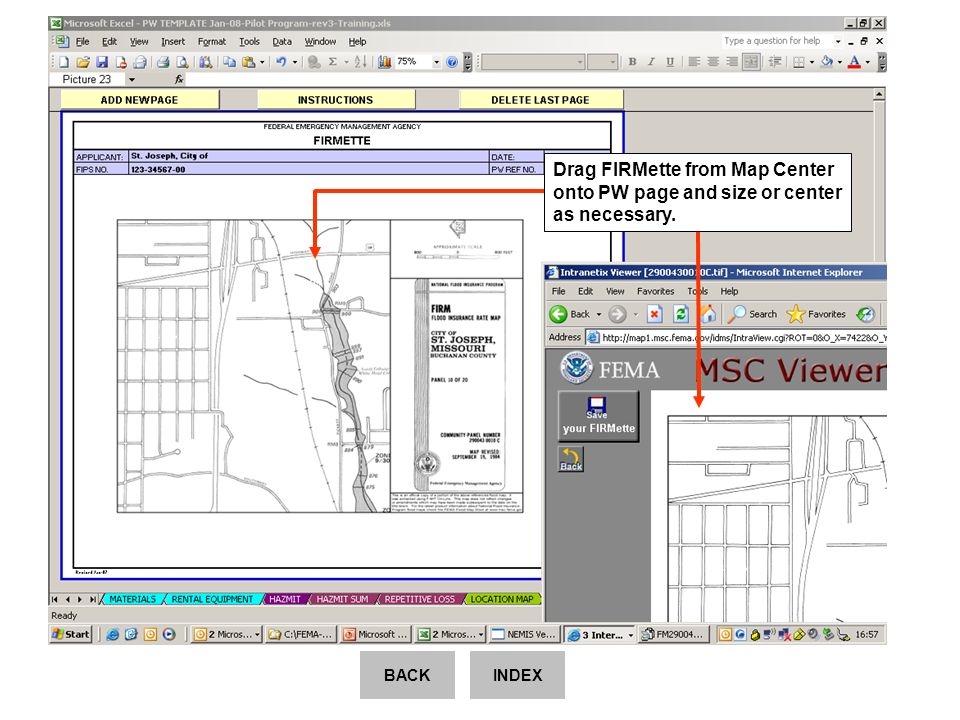Open the Insert menu in Excel
Screen dimensions: 960x720
pyautogui.click(x=173, y=42)
